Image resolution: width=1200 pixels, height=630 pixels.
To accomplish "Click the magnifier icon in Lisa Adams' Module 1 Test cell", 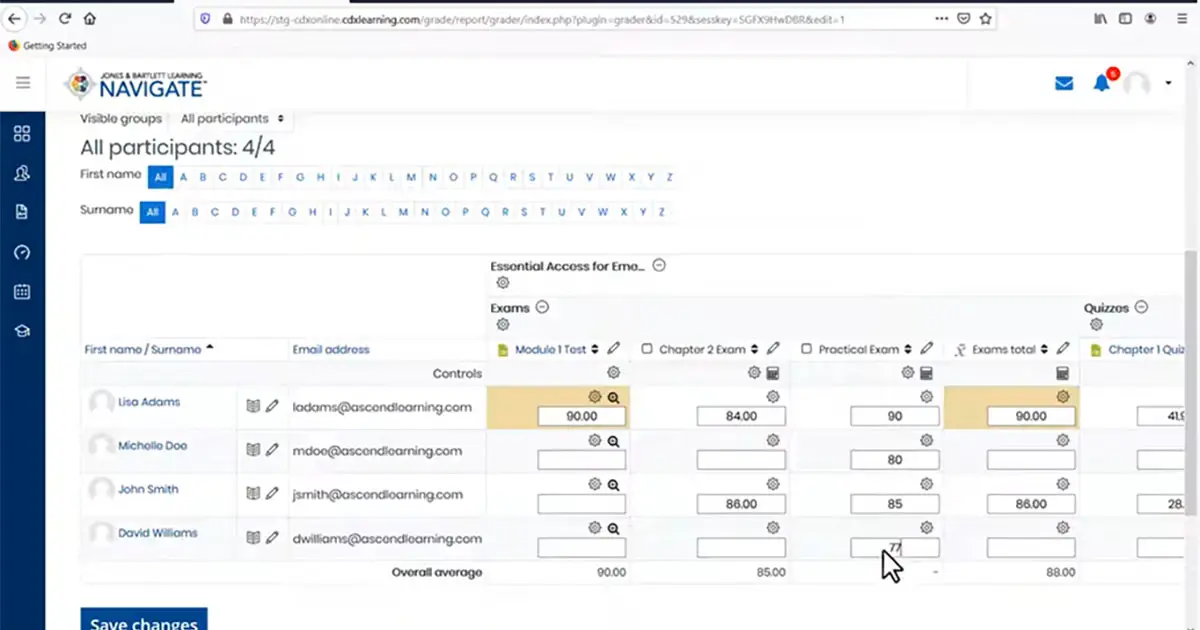I will [613, 397].
